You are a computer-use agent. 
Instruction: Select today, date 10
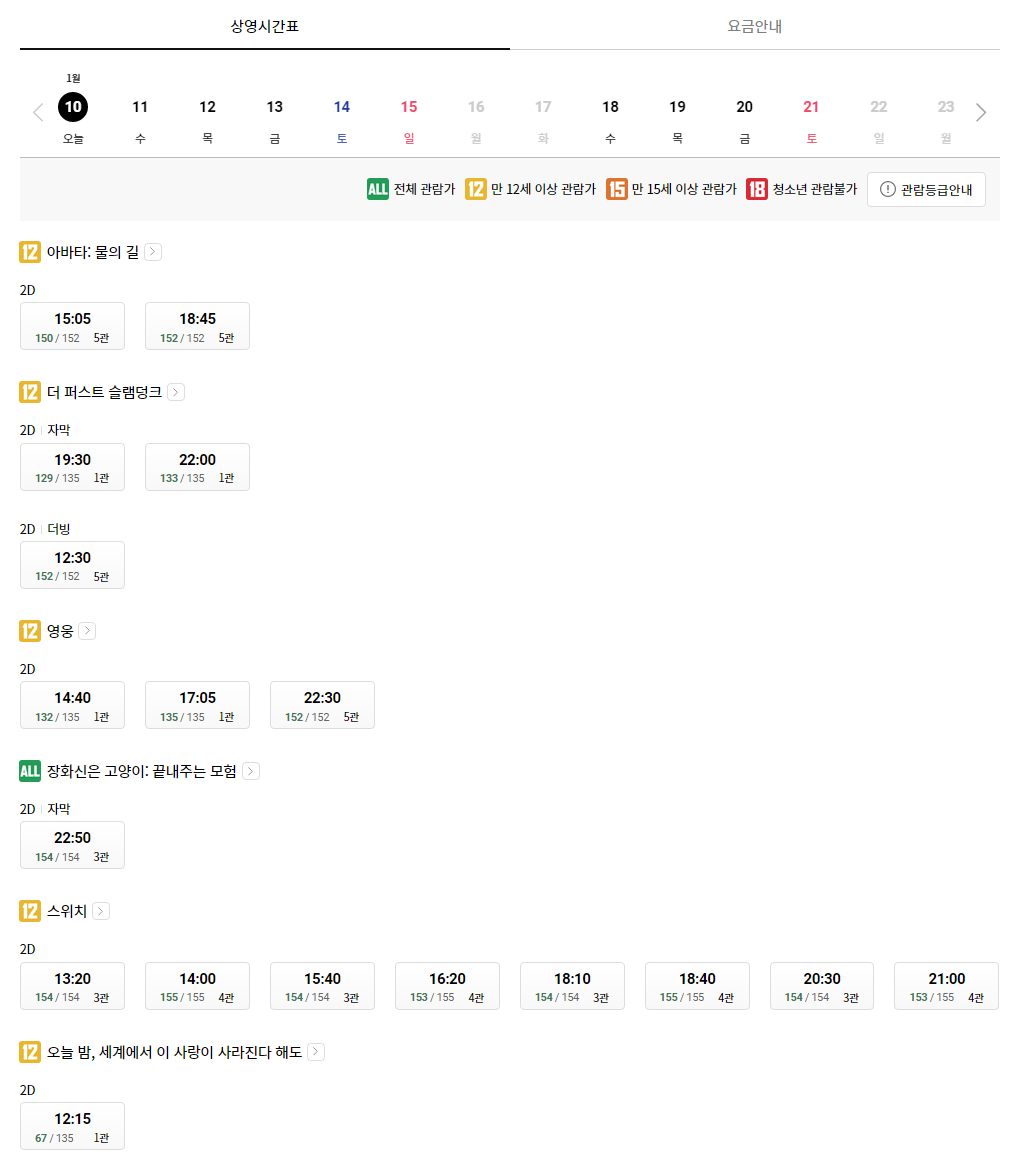click(73, 107)
